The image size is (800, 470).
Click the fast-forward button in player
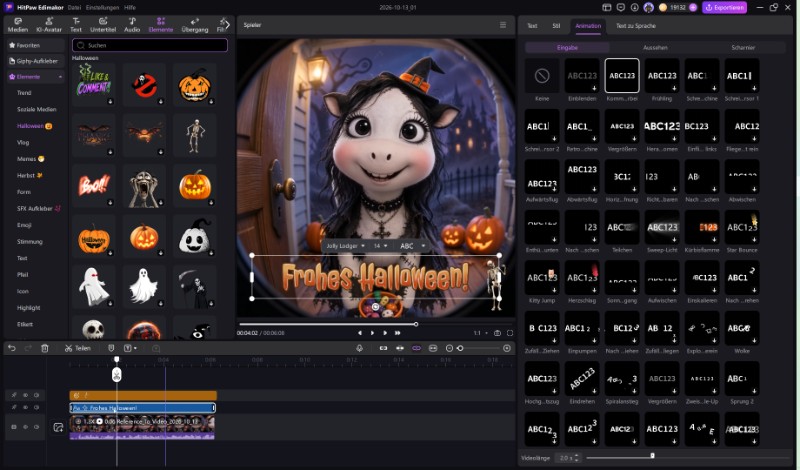(x=397, y=333)
